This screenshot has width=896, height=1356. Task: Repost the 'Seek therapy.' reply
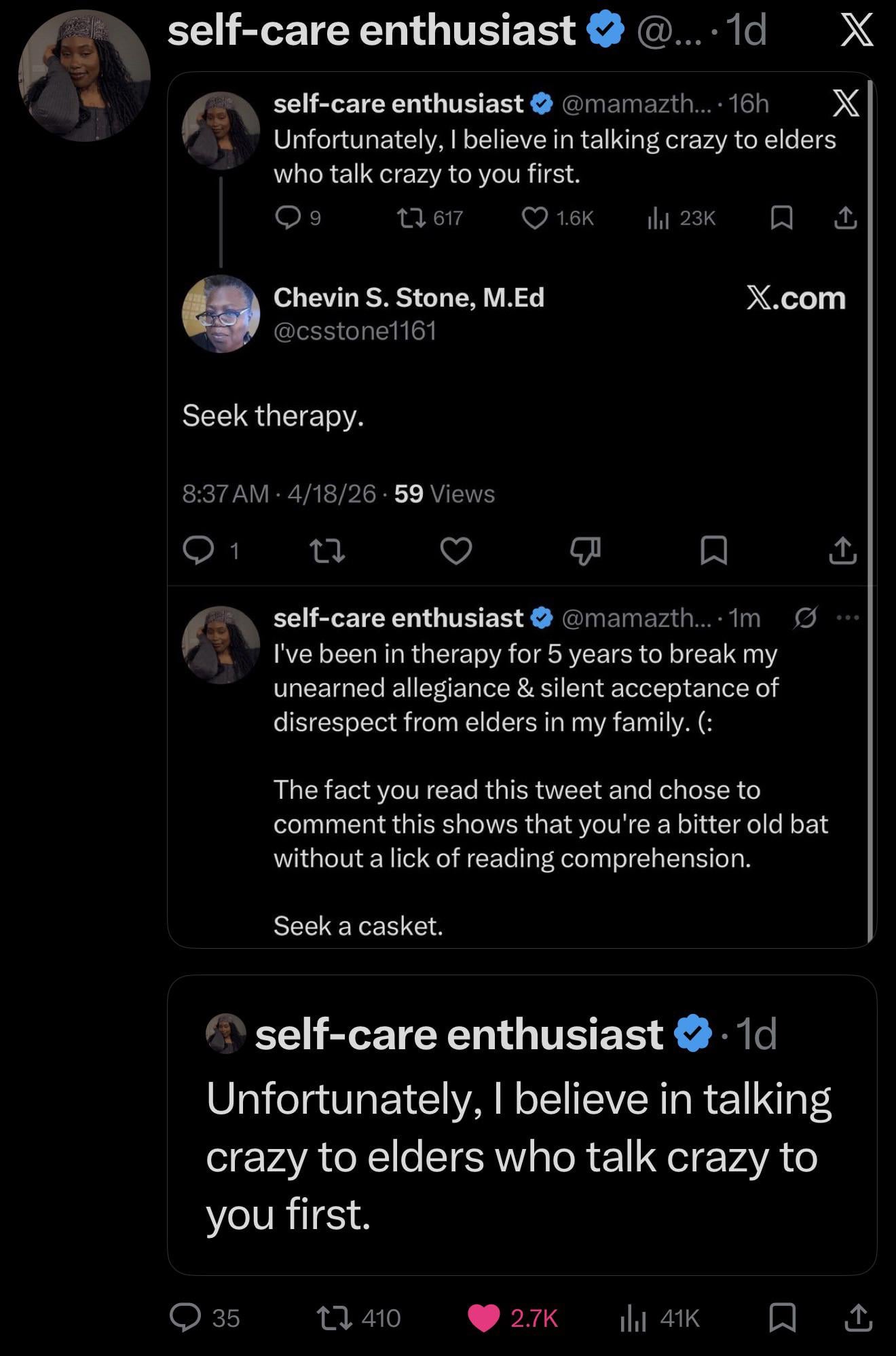327,550
